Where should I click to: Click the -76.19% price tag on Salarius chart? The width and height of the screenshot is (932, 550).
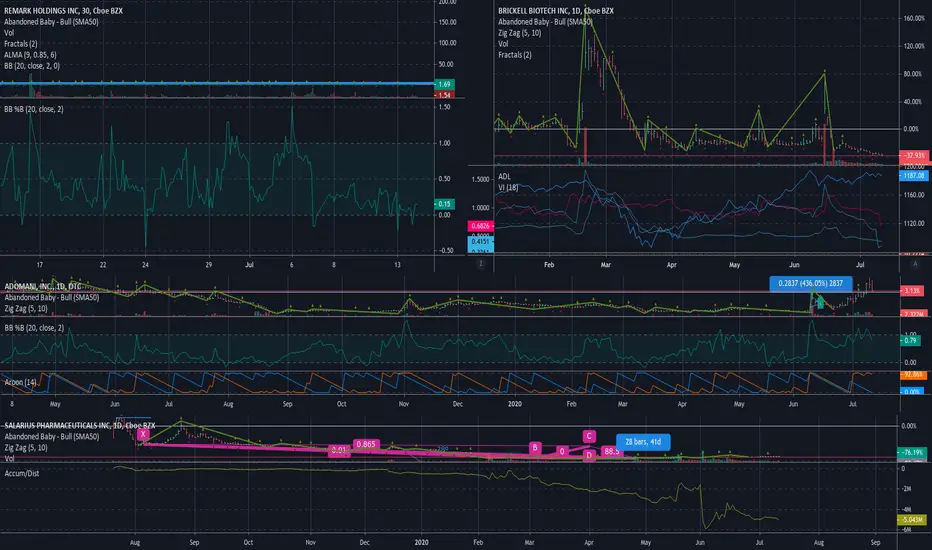pyautogui.click(x=912, y=452)
